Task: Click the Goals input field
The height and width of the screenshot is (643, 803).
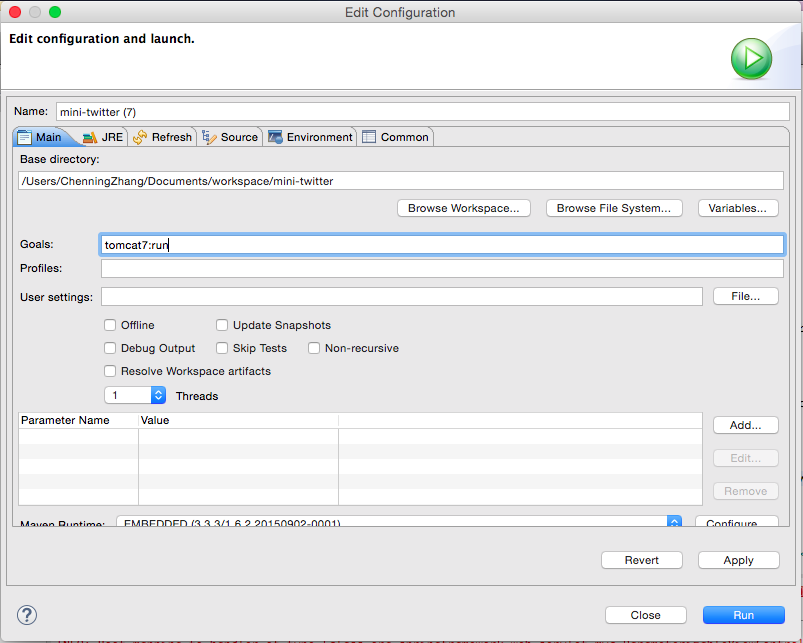Action: click(441, 245)
